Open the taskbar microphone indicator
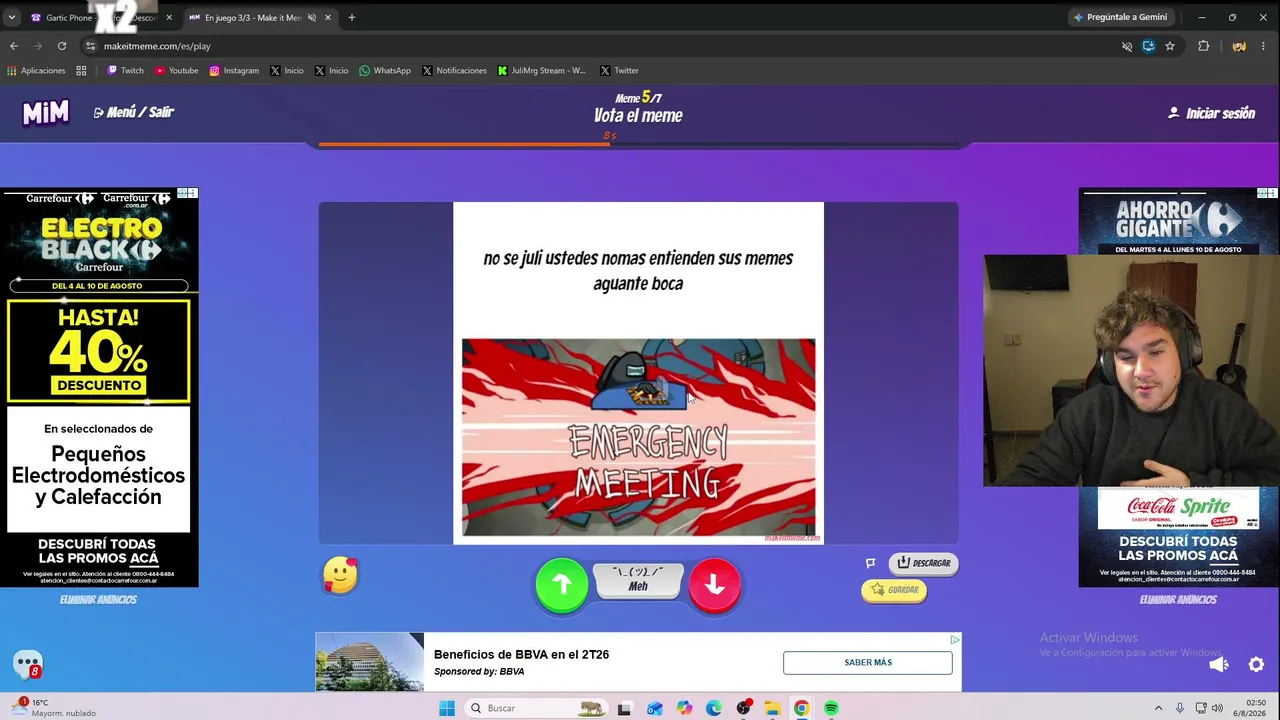The width and height of the screenshot is (1280, 720). (1180, 708)
